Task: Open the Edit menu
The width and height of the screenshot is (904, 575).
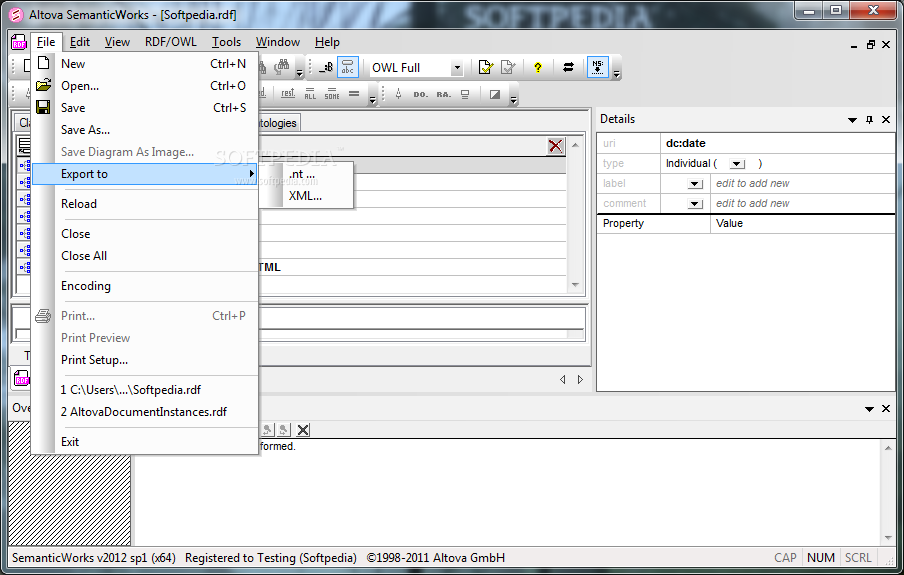Action: tap(80, 42)
